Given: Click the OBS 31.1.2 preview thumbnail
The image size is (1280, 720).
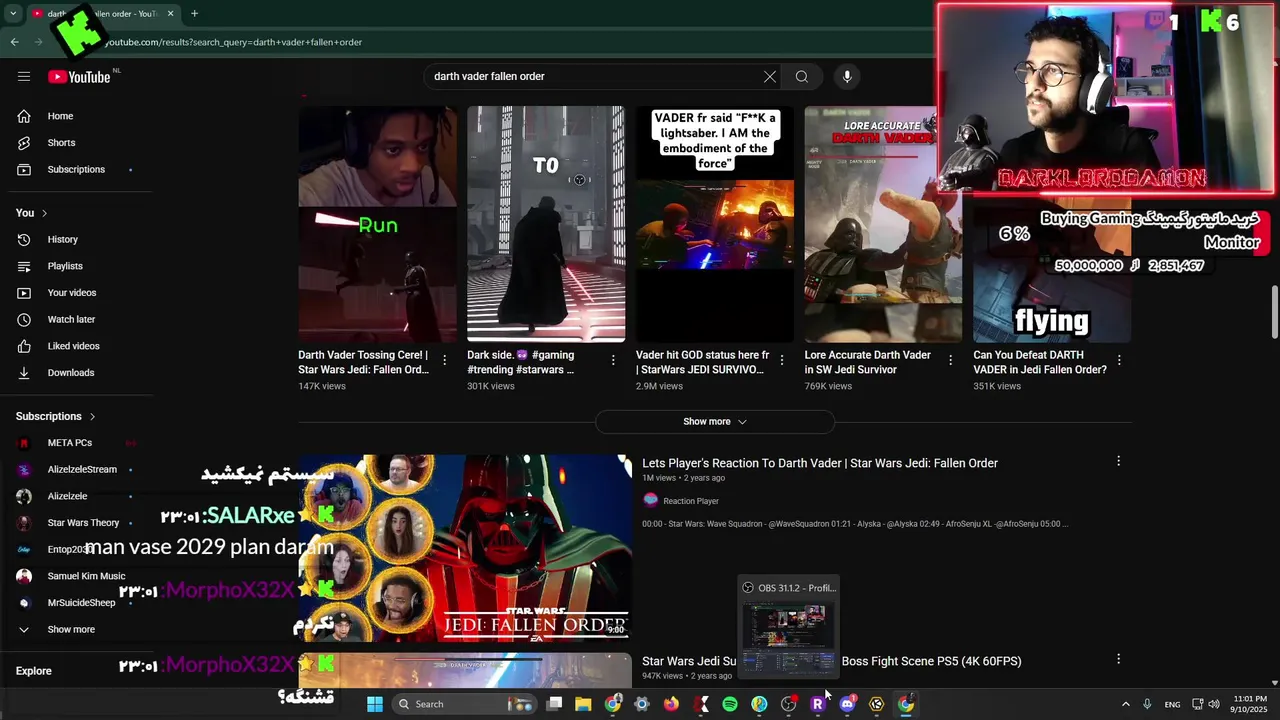Looking at the screenshot, I should [789, 625].
